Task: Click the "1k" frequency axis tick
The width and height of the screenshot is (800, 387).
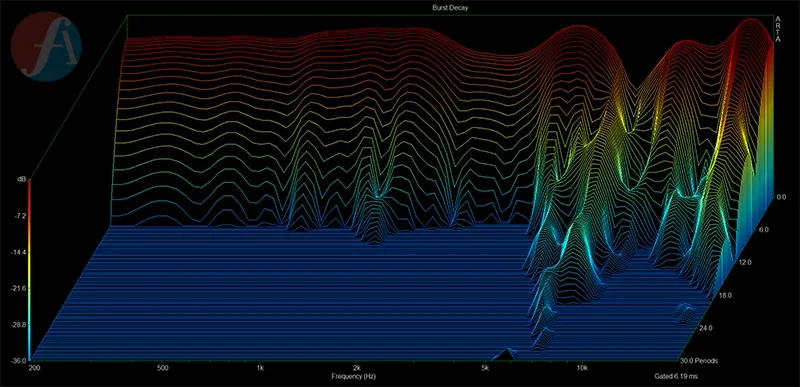Action: 260,368
